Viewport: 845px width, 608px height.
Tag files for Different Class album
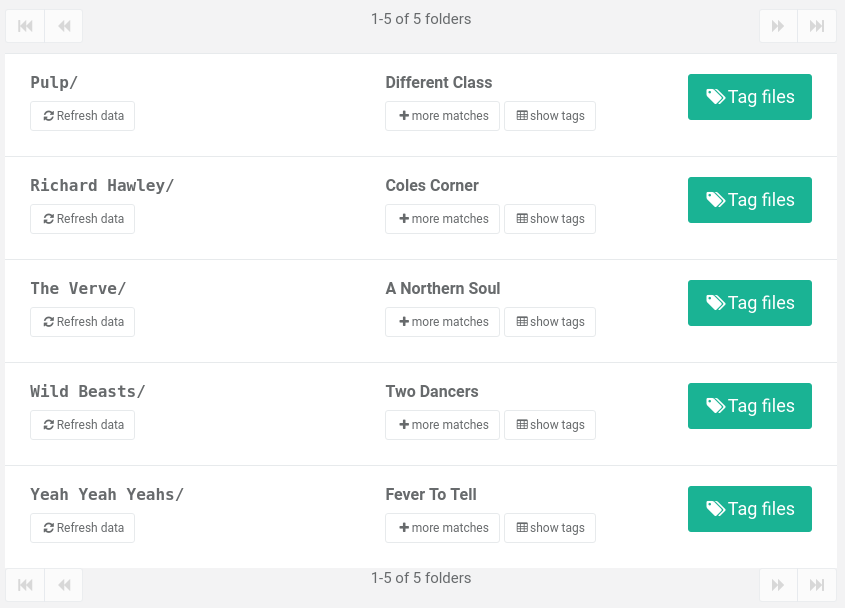[750, 97]
